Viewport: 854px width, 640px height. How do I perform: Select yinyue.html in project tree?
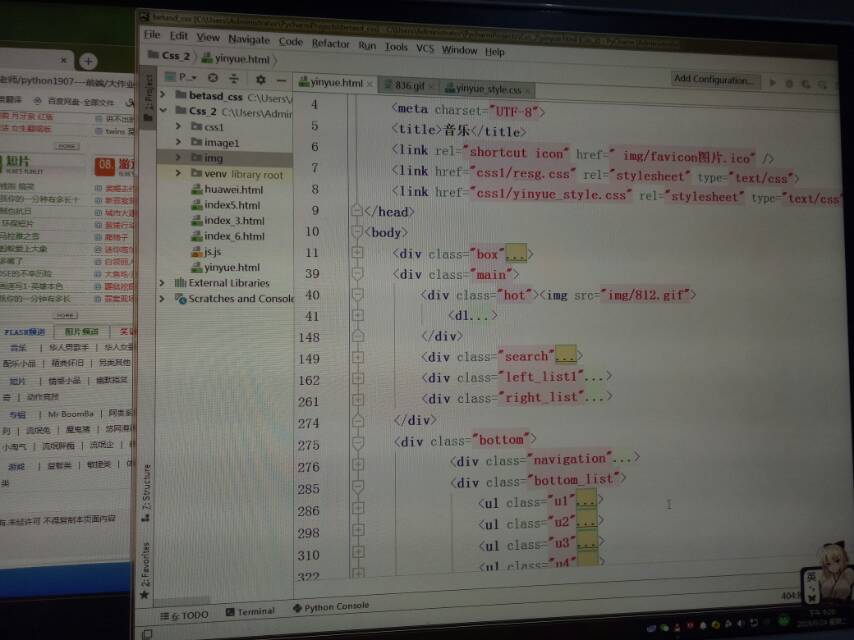pos(225,267)
